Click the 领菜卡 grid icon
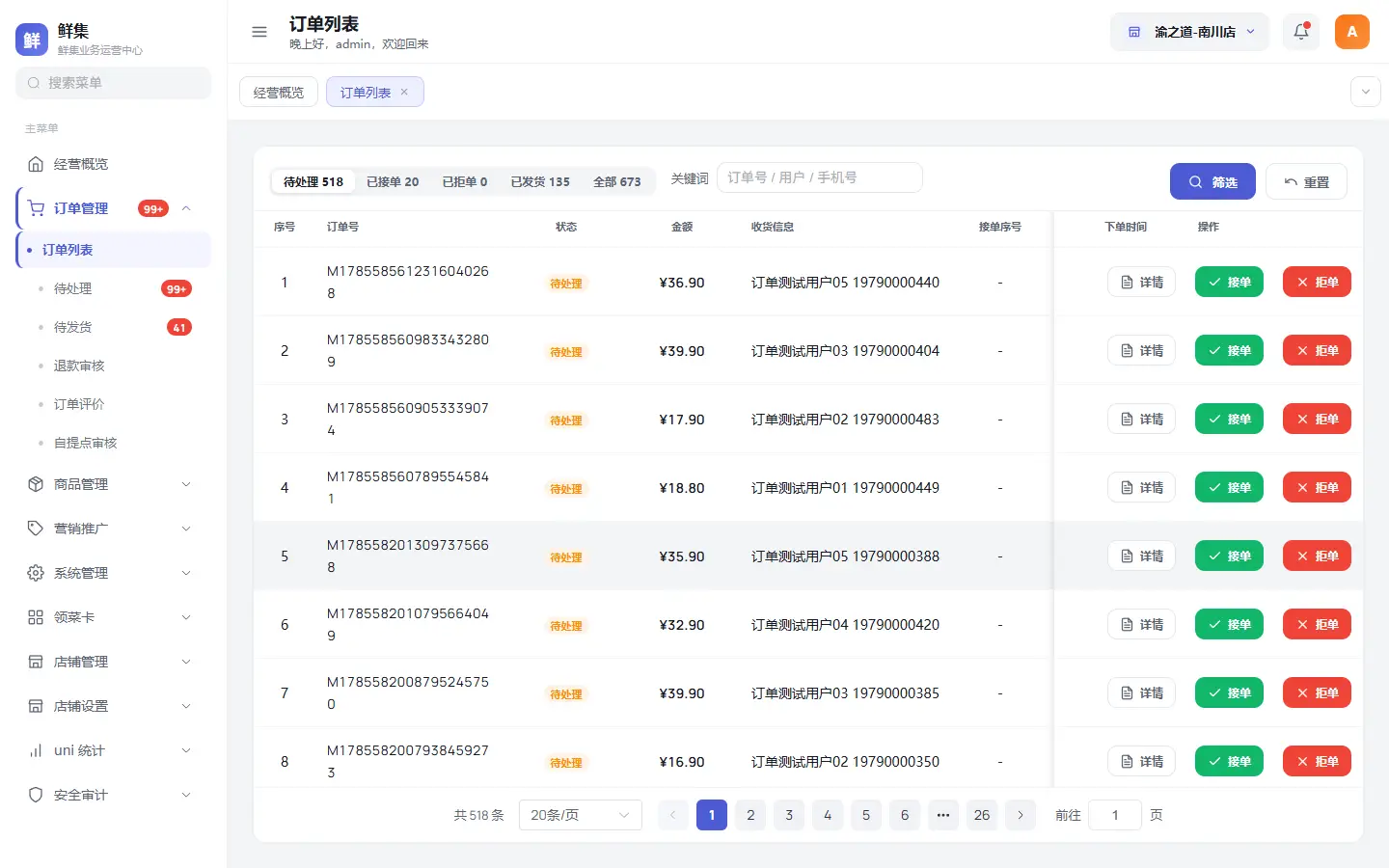 coord(36,617)
